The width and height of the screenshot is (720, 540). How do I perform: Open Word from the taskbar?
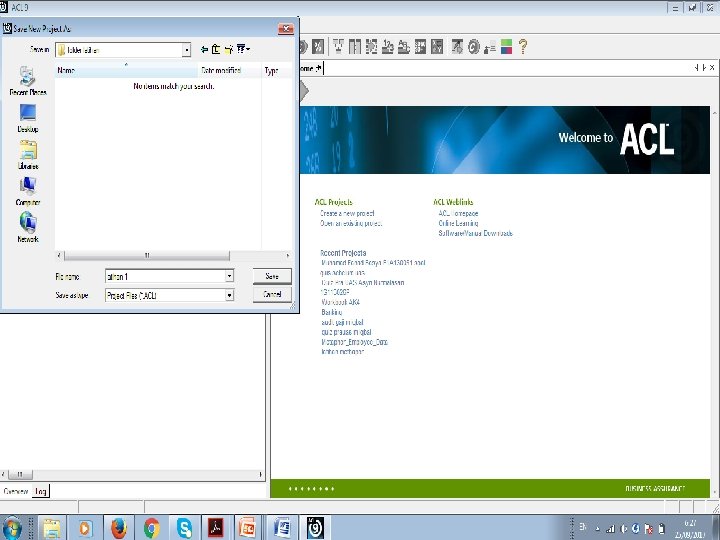282,528
